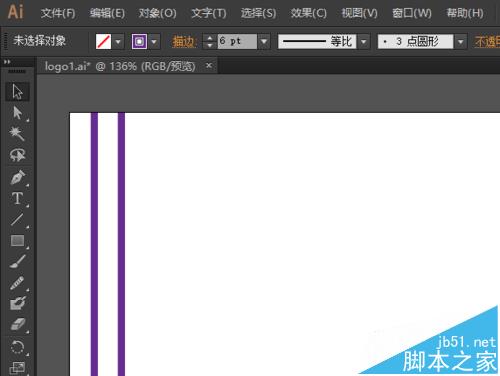Screen dimensions: 500x376
Task: Open the 对象(O) menu
Action: tap(157, 13)
